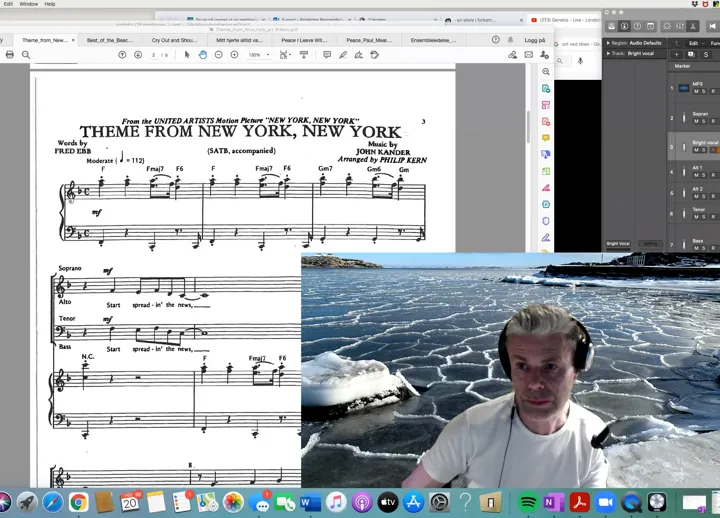Switch to the Cry Out and Shout tab
The width and height of the screenshot is (720, 518).
(173, 40)
